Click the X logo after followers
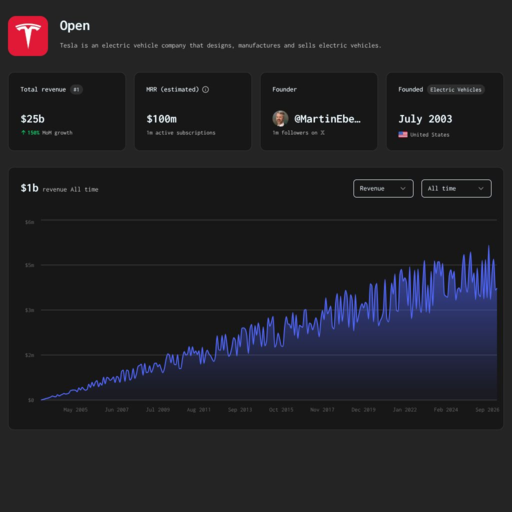The height and width of the screenshot is (512, 512). tap(322, 133)
